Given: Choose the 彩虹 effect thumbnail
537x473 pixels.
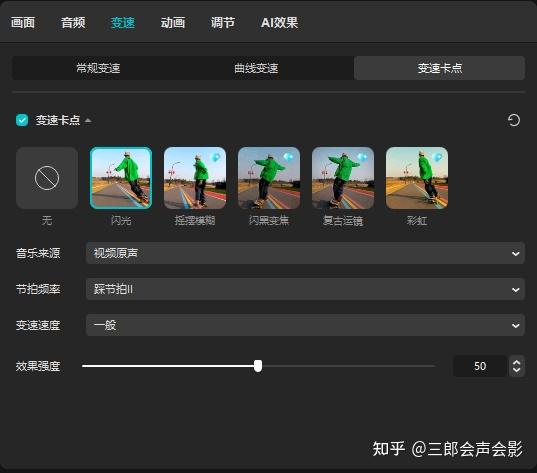Looking at the screenshot, I should tap(417, 178).
